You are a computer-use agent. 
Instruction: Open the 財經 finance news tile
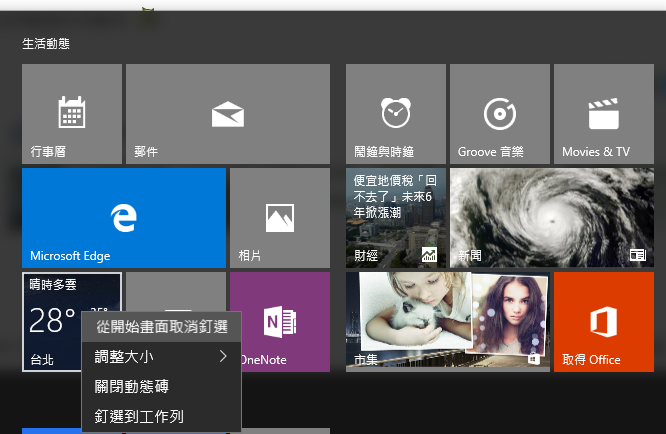point(395,218)
